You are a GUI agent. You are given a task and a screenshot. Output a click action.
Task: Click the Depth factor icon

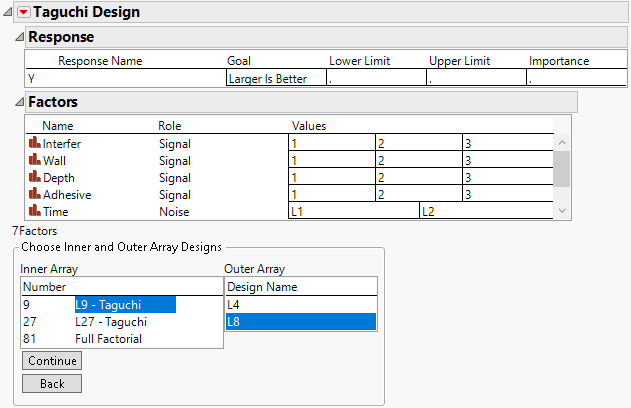click(34, 178)
